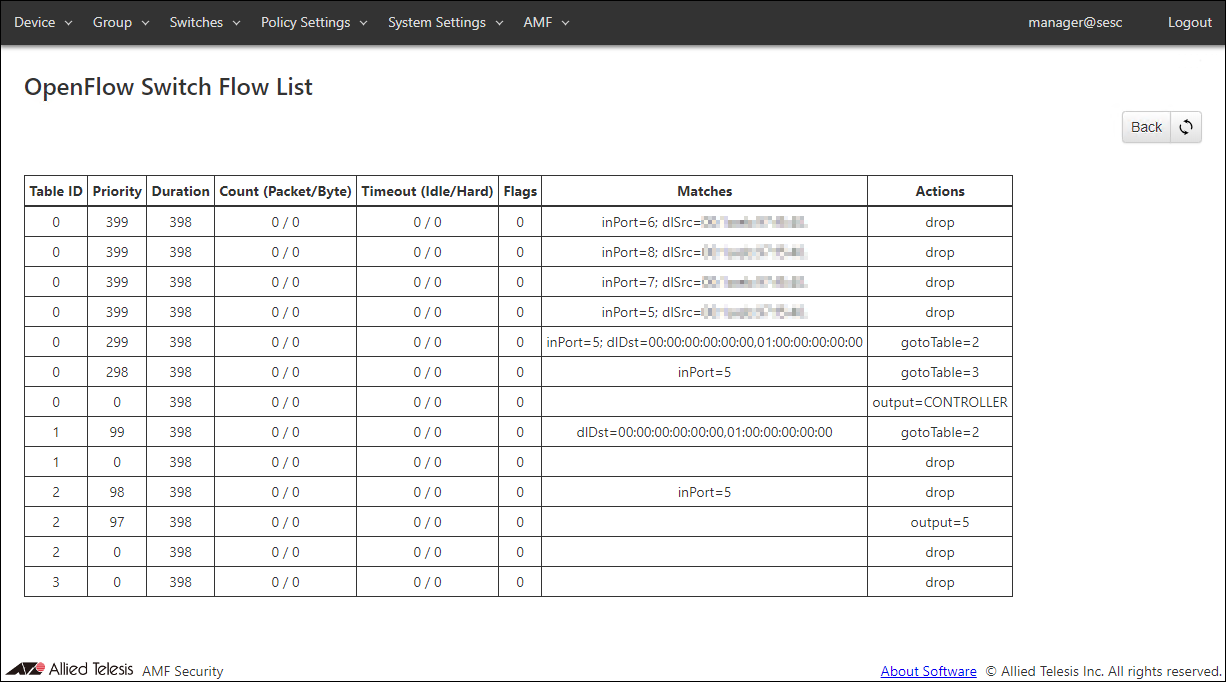The width and height of the screenshot is (1226, 682).
Task: Click the output=5 action cell
Action: point(939,522)
